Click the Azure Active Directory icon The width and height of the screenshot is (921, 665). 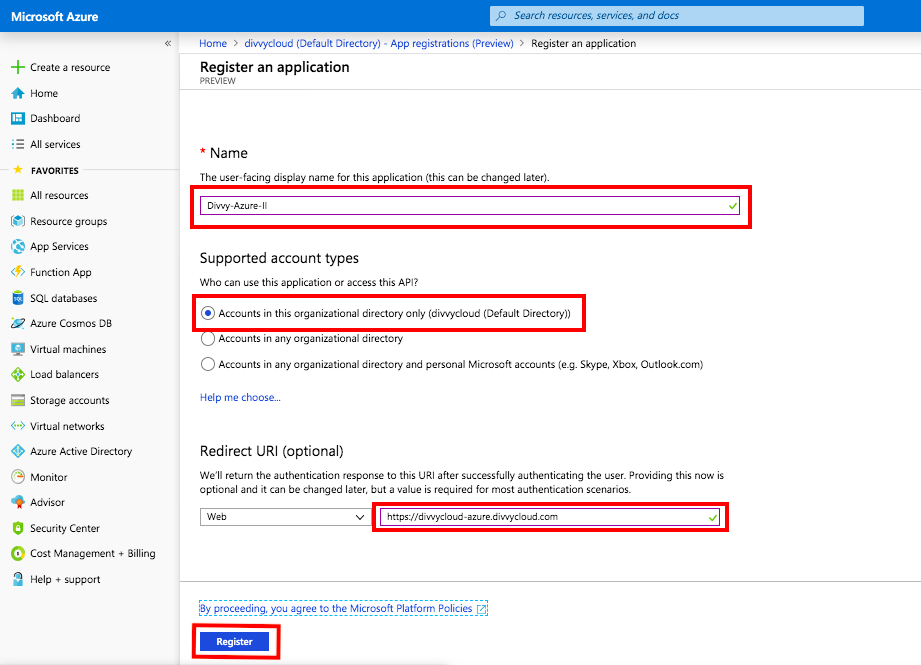click(x=18, y=451)
